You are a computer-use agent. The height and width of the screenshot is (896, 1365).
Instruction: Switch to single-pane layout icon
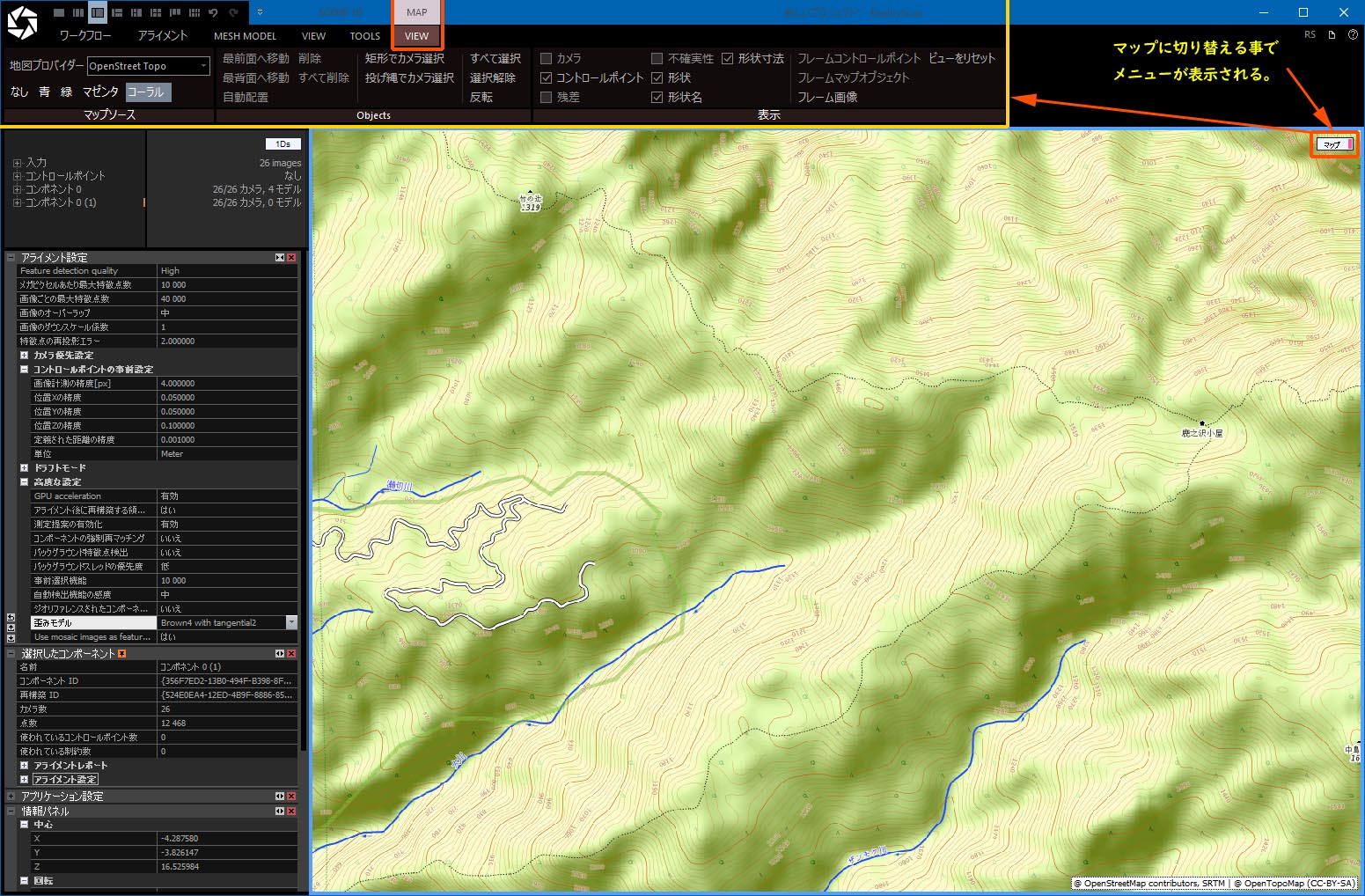tap(59, 12)
